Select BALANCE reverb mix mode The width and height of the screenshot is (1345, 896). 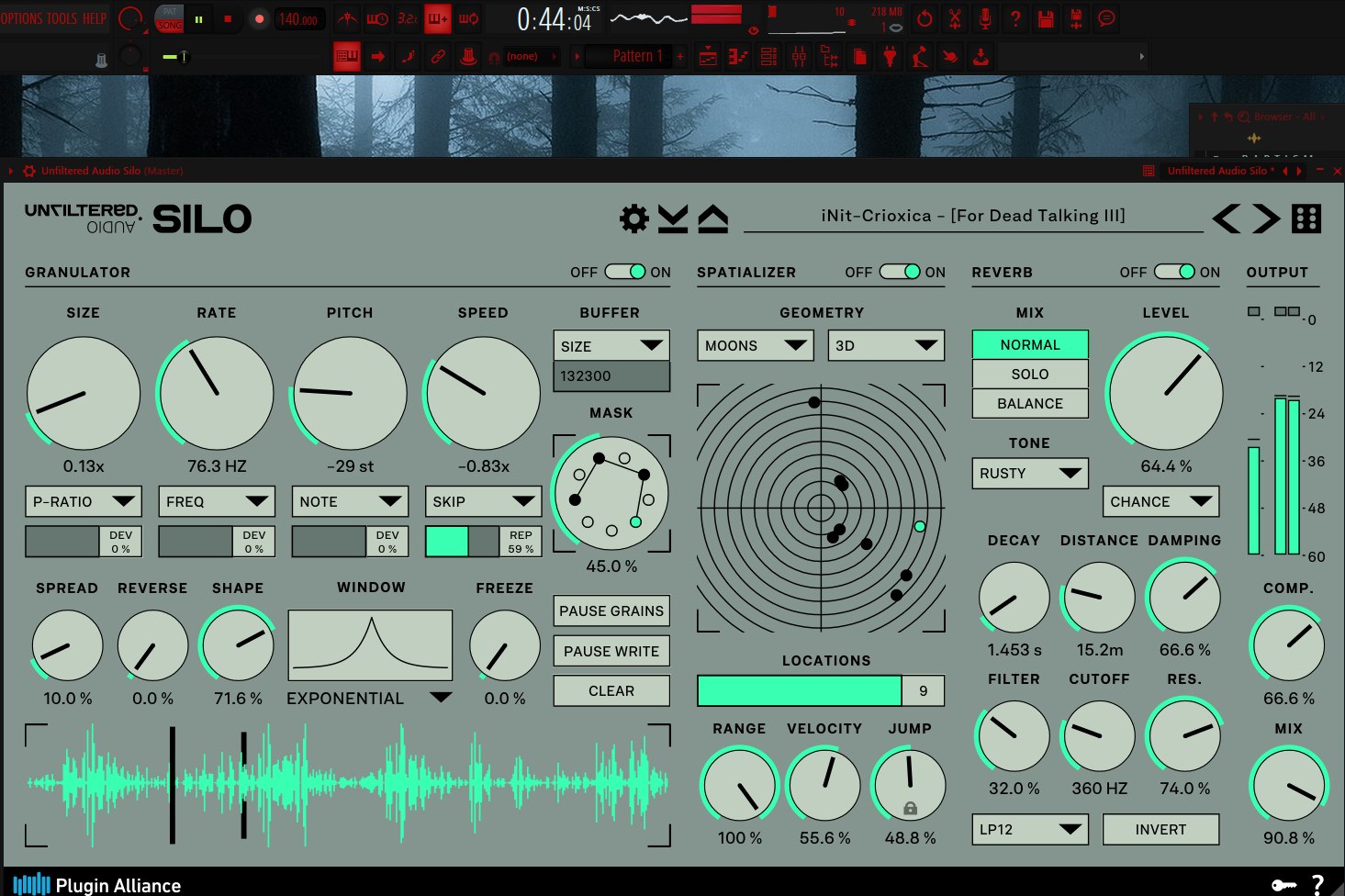(x=1030, y=403)
